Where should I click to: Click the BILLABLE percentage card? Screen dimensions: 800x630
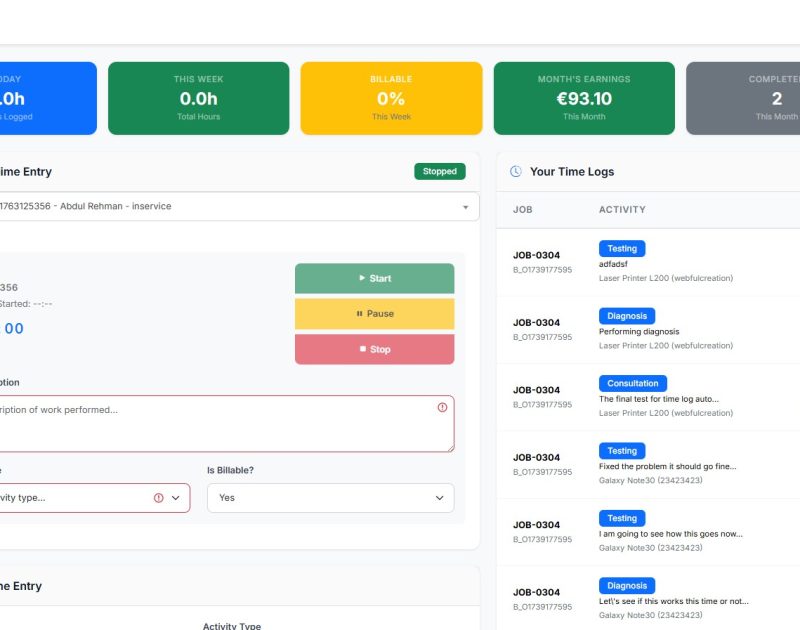390,97
